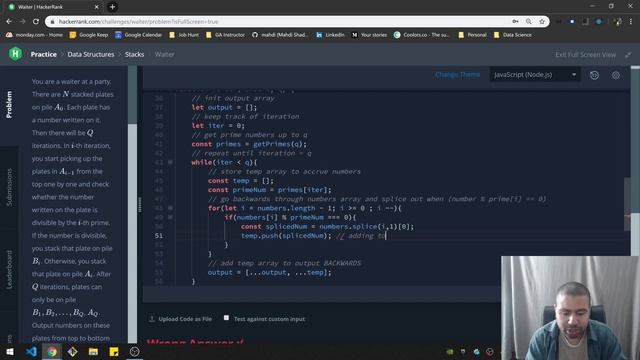Open the Google Keep bookmark
This screenshot has width=640, height=360.
(x=89, y=35)
